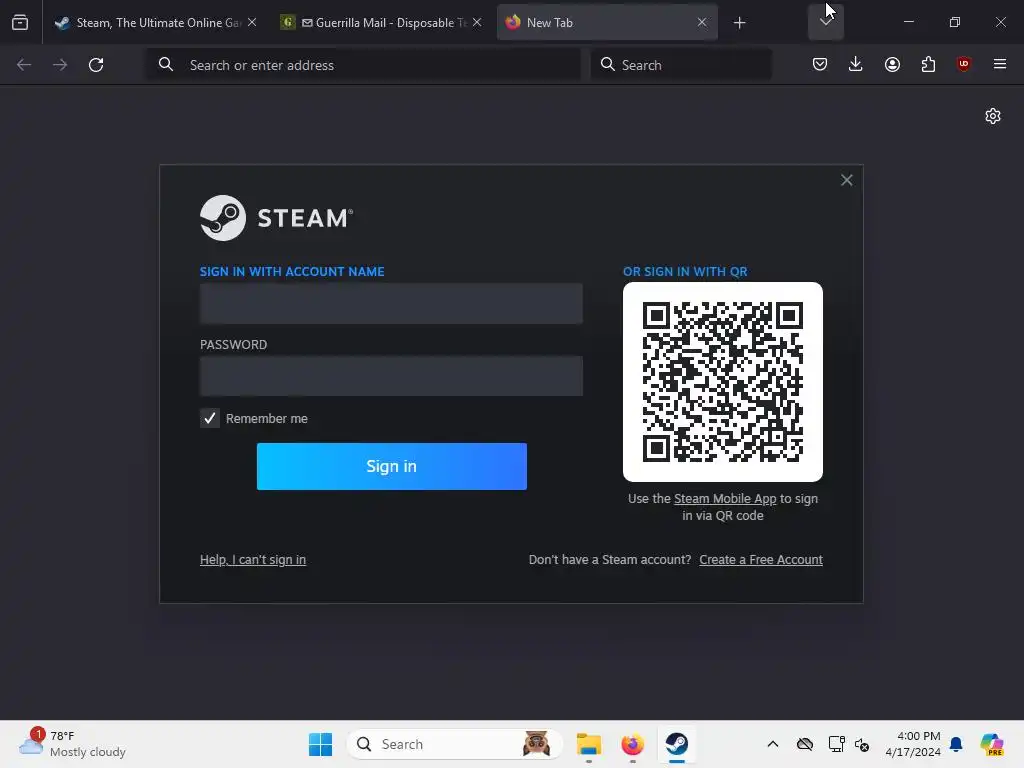Go back one page in Firefox

point(24,65)
